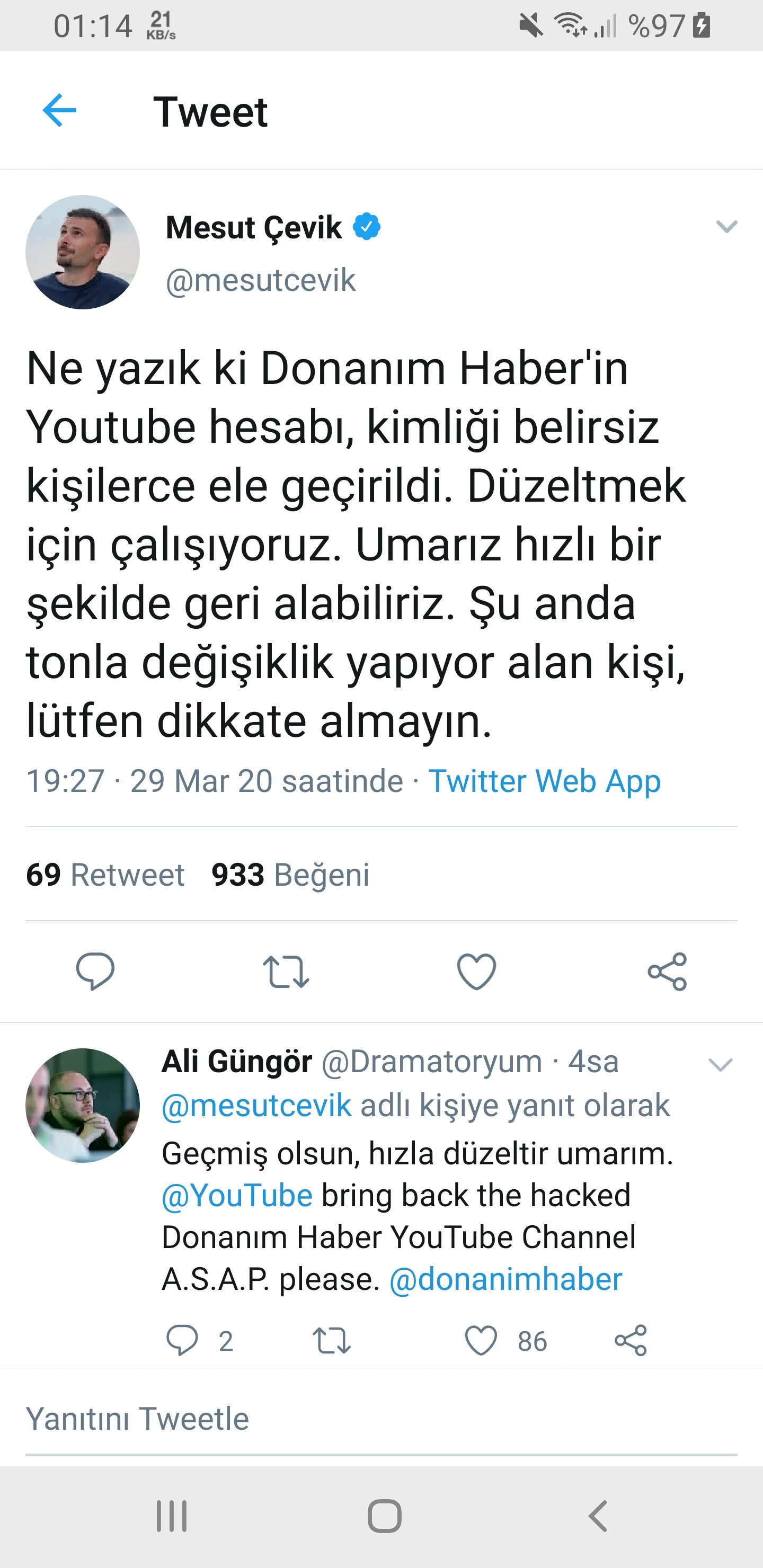Screen dimensions: 763x1568
Task: Tap the back arrow in Tweet header
Action: 60,111
